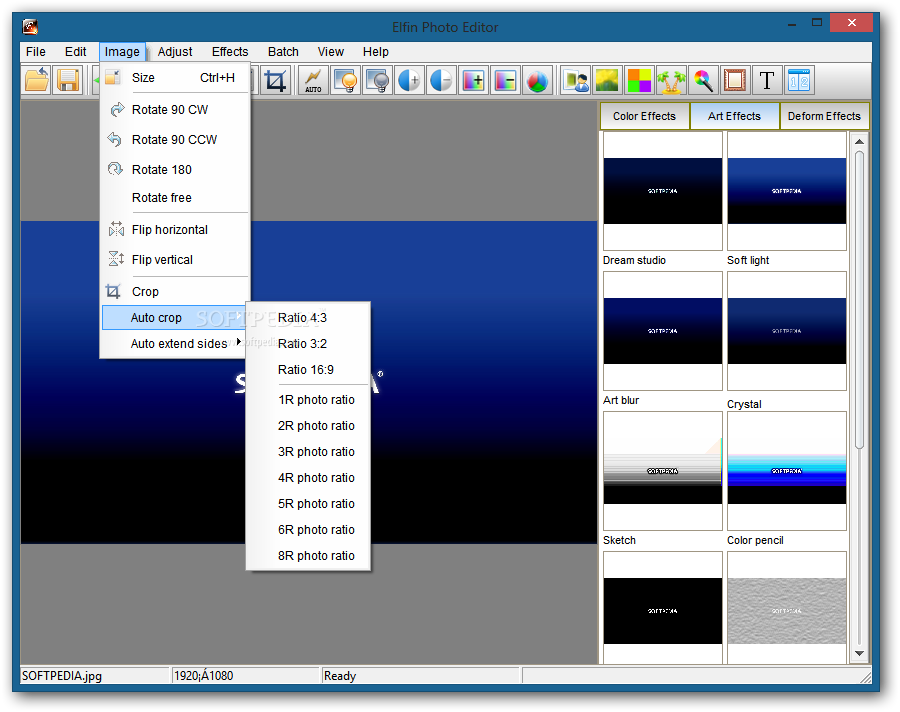Select 4R photo ratio

coord(308,478)
